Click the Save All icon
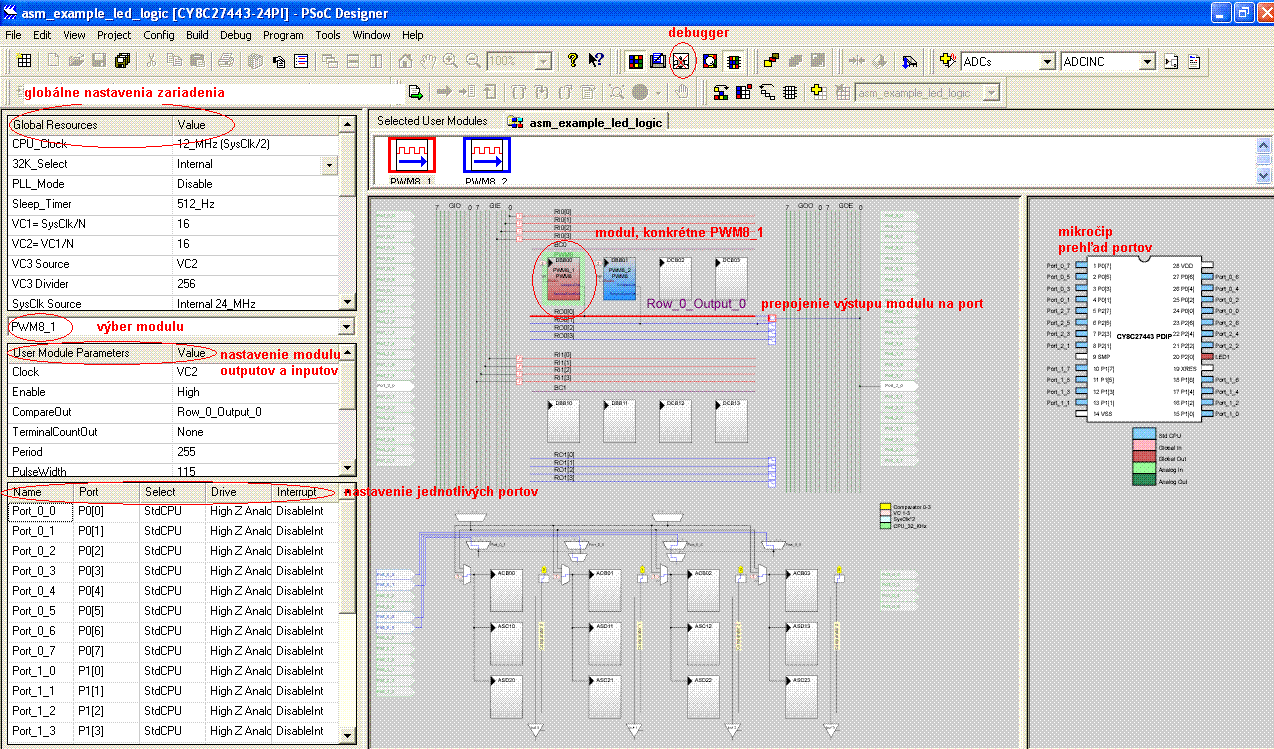 pos(122,61)
